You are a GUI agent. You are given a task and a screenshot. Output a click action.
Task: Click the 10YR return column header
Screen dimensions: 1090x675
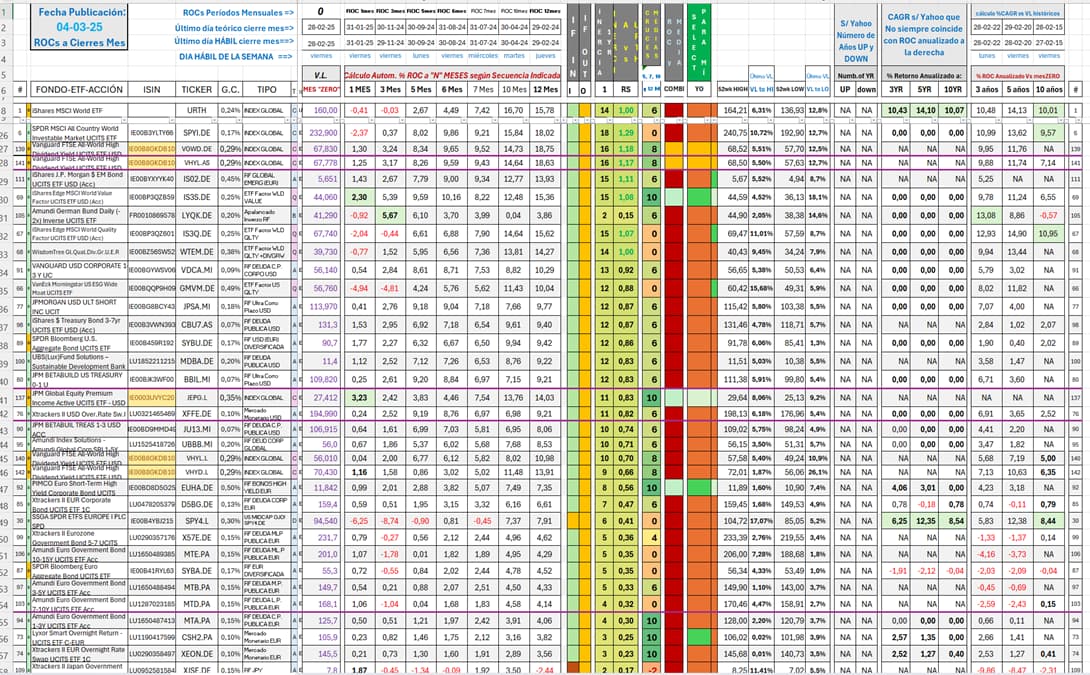click(956, 90)
